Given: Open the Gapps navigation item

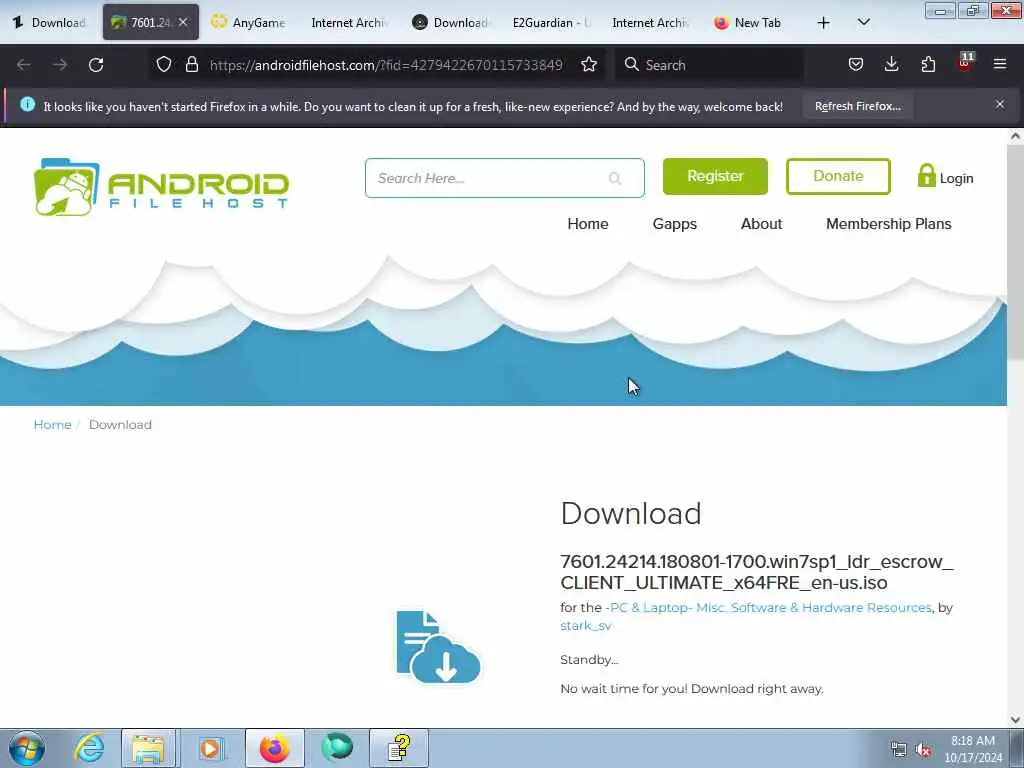Looking at the screenshot, I should (x=675, y=224).
